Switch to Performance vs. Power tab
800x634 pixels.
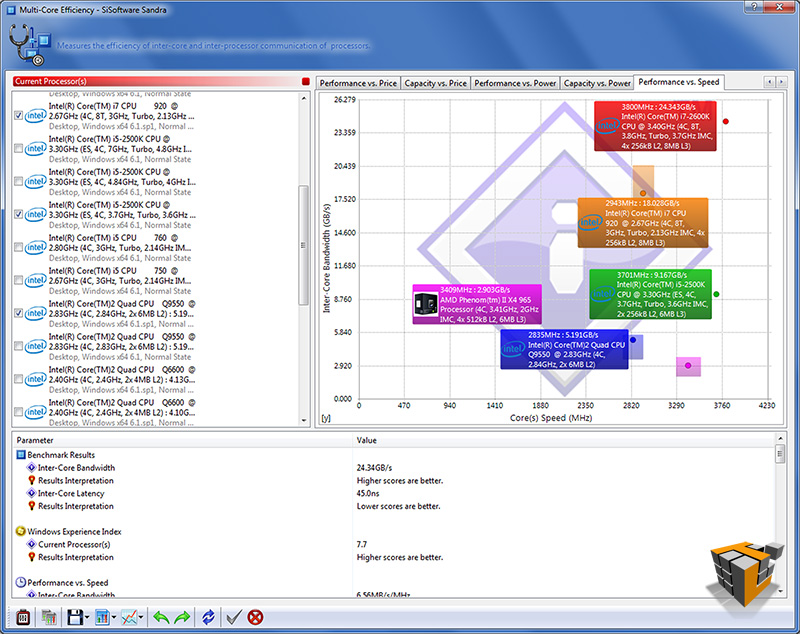(x=515, y=83)
